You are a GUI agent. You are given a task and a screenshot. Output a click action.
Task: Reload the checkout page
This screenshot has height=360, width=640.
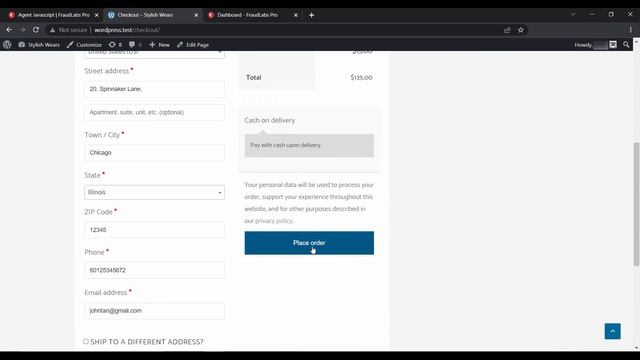(x=36, y=30)
